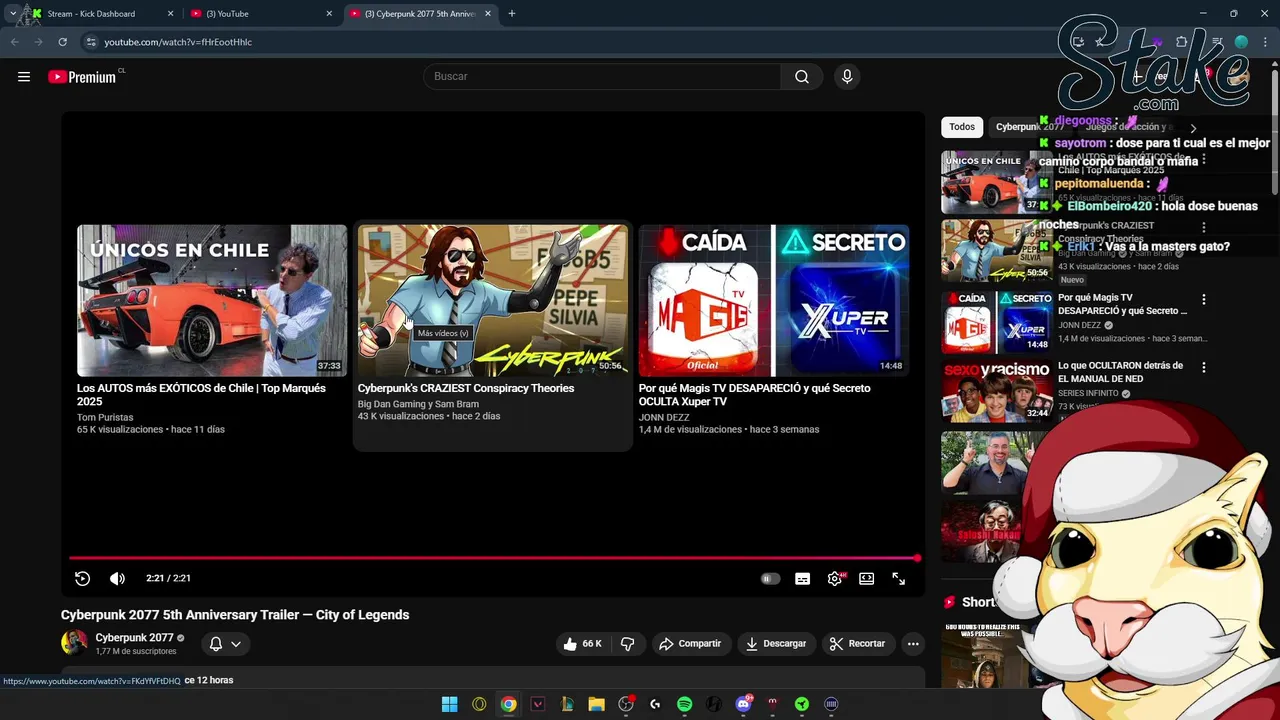The image size is (1280, 720).
Task: Click the search magnifier button
Action: click(802, 77)
